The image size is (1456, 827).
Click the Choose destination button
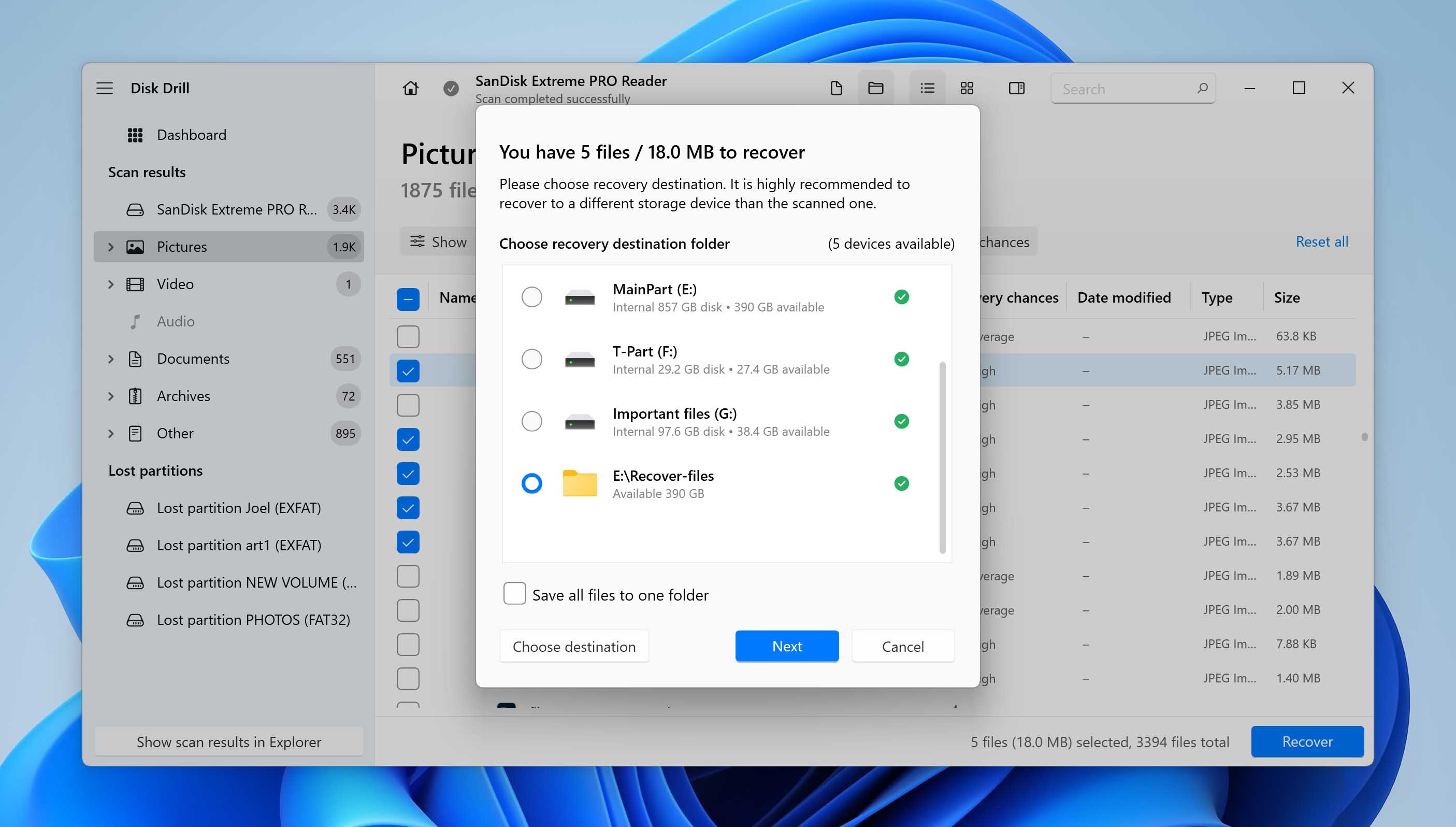click(574, 646)
